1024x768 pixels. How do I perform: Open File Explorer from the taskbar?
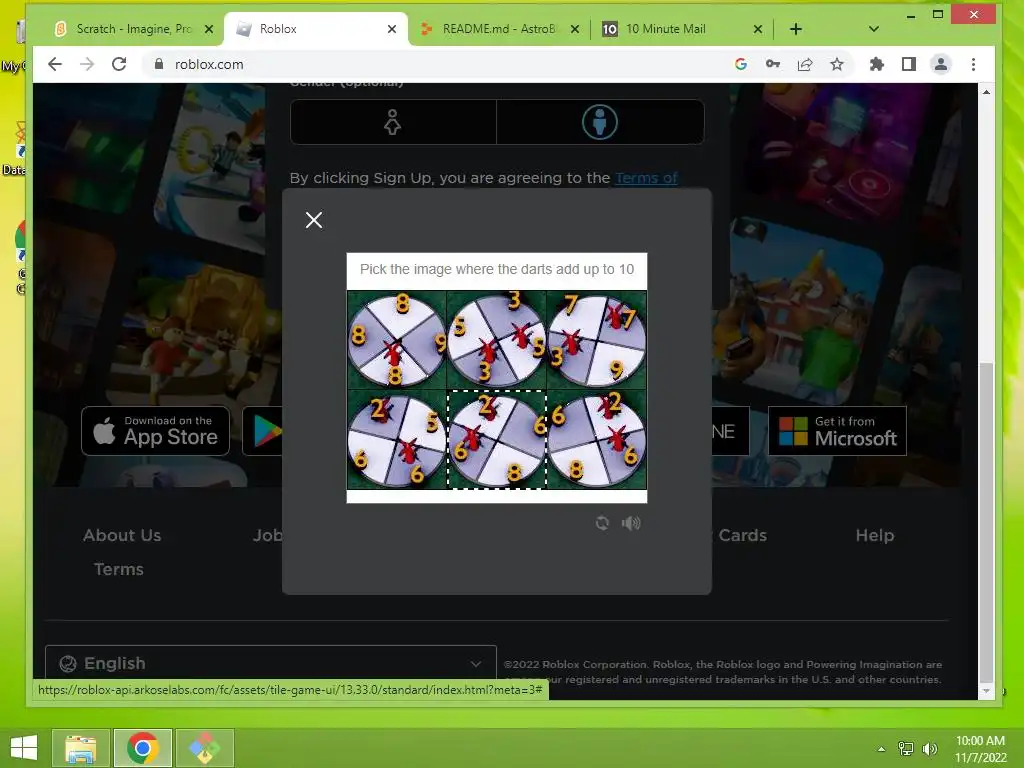(80, 748)
